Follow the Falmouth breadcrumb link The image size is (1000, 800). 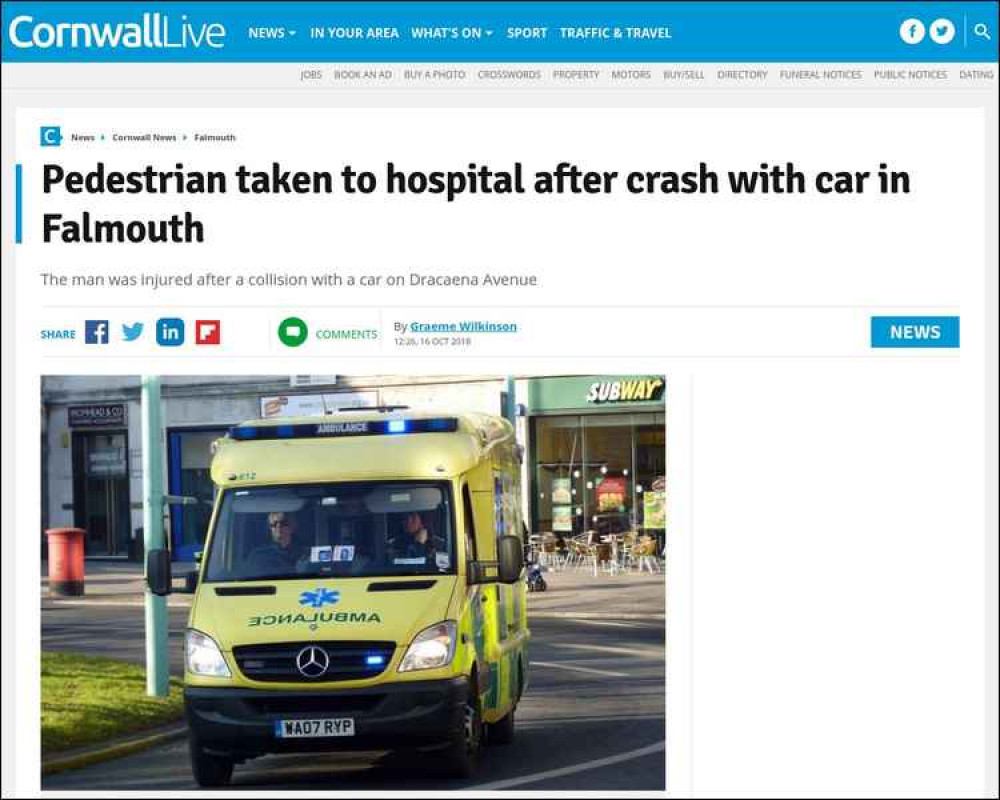(215, 137)
